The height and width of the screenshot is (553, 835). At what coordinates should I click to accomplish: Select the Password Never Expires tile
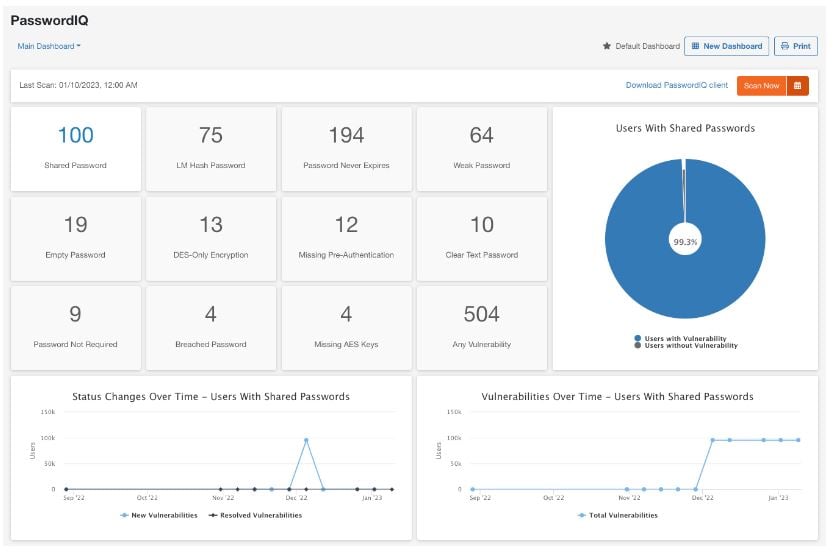346,148
